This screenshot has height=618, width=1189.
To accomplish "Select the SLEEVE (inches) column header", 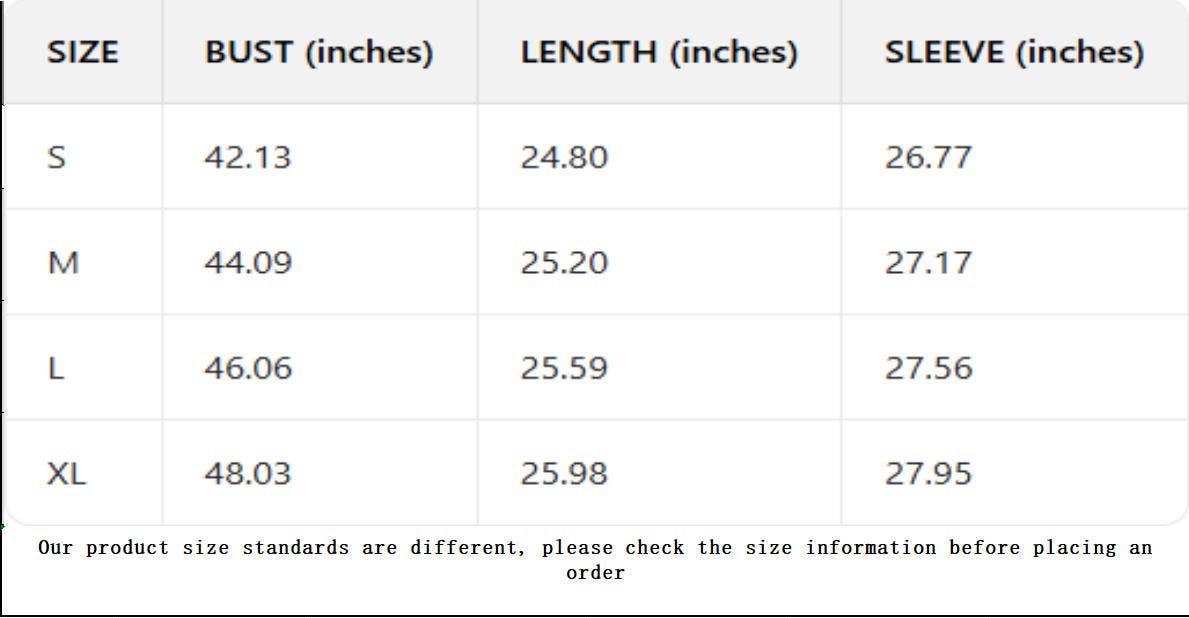I will (1014, 53).
